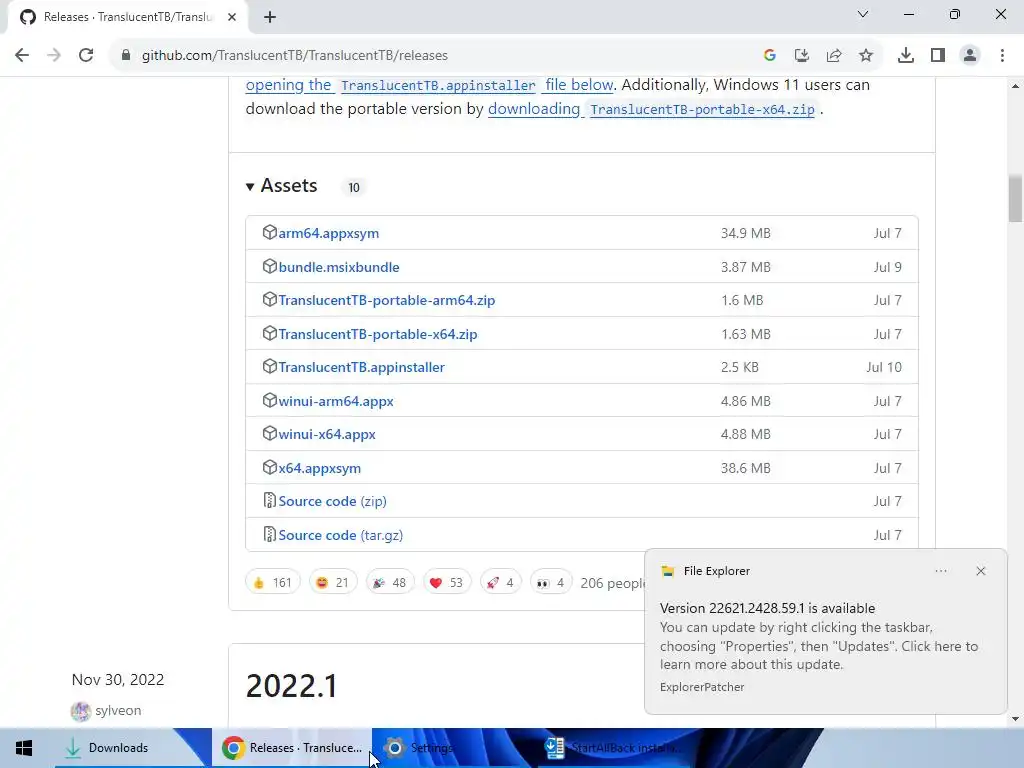This screenshot has height=768, width=1024.
Task: Open the 2022.1 release heading
Action: pos(291,686)
